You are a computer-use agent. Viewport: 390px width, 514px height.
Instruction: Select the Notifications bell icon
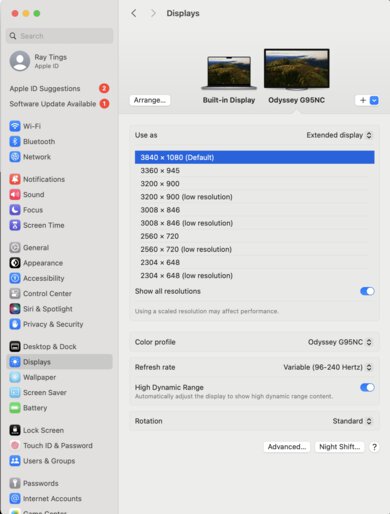[x=15, y=179]
